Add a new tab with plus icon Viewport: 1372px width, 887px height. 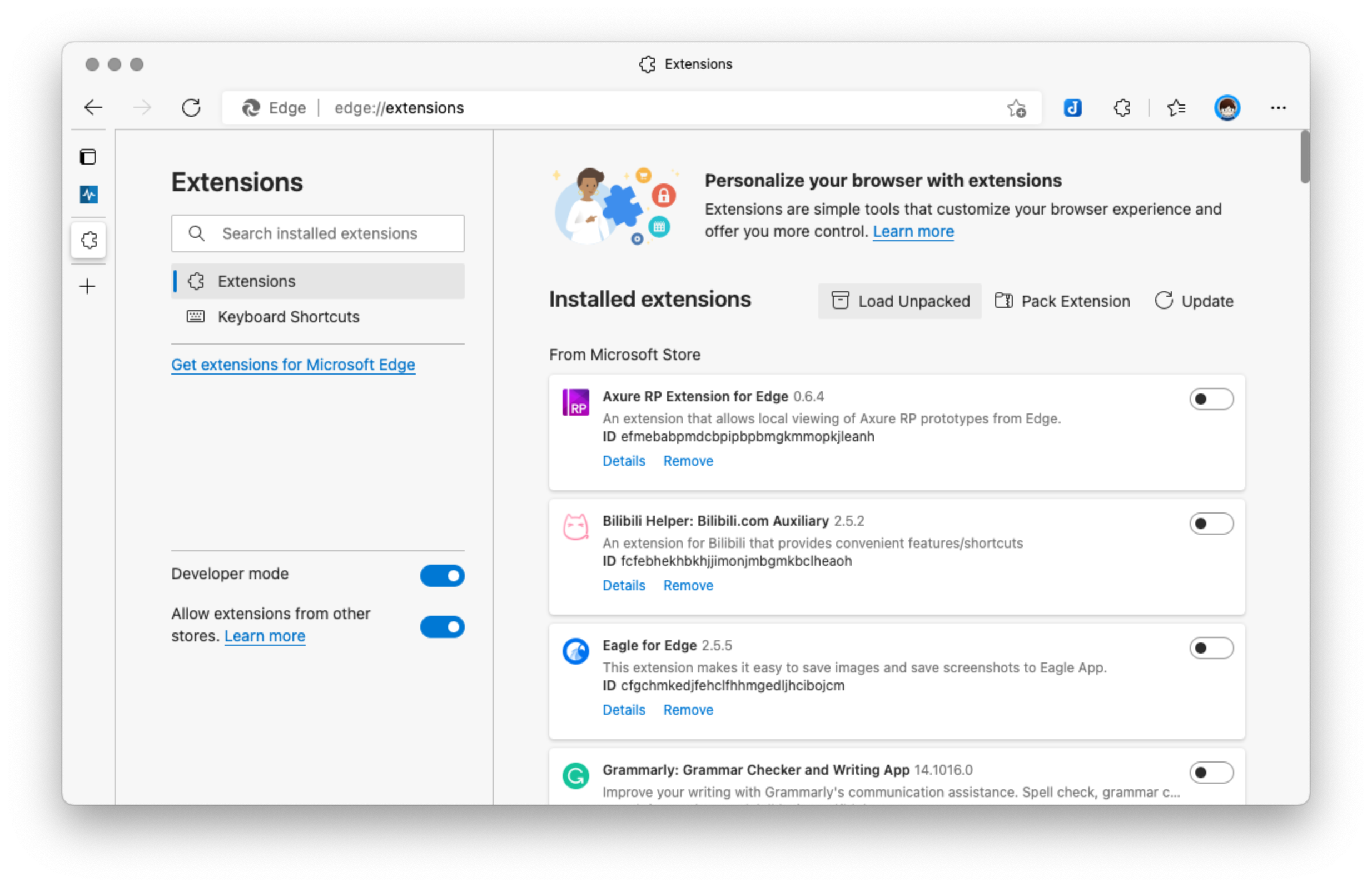pos(87,286)
